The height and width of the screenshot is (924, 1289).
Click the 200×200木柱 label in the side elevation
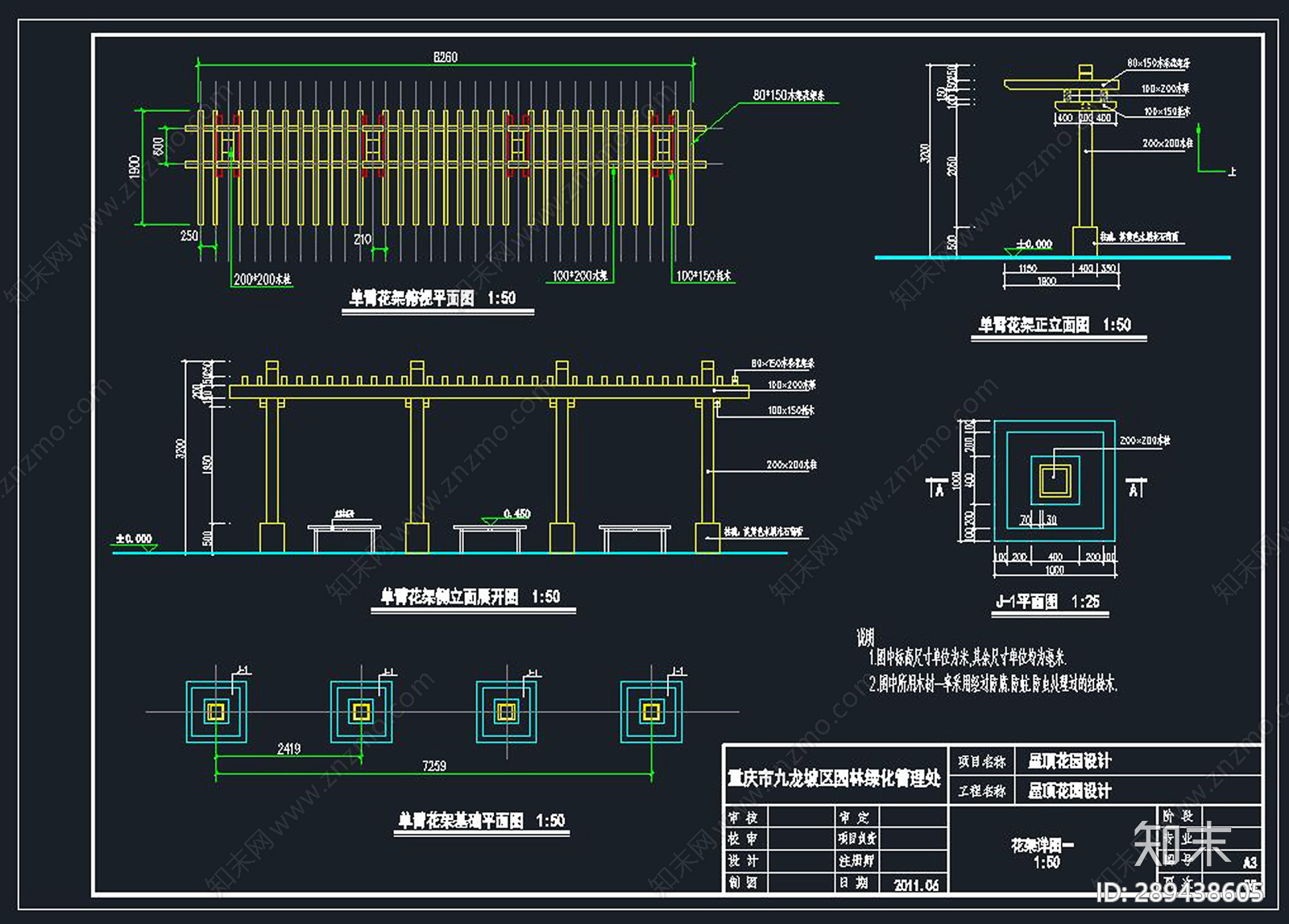click(x=791, y=465)
